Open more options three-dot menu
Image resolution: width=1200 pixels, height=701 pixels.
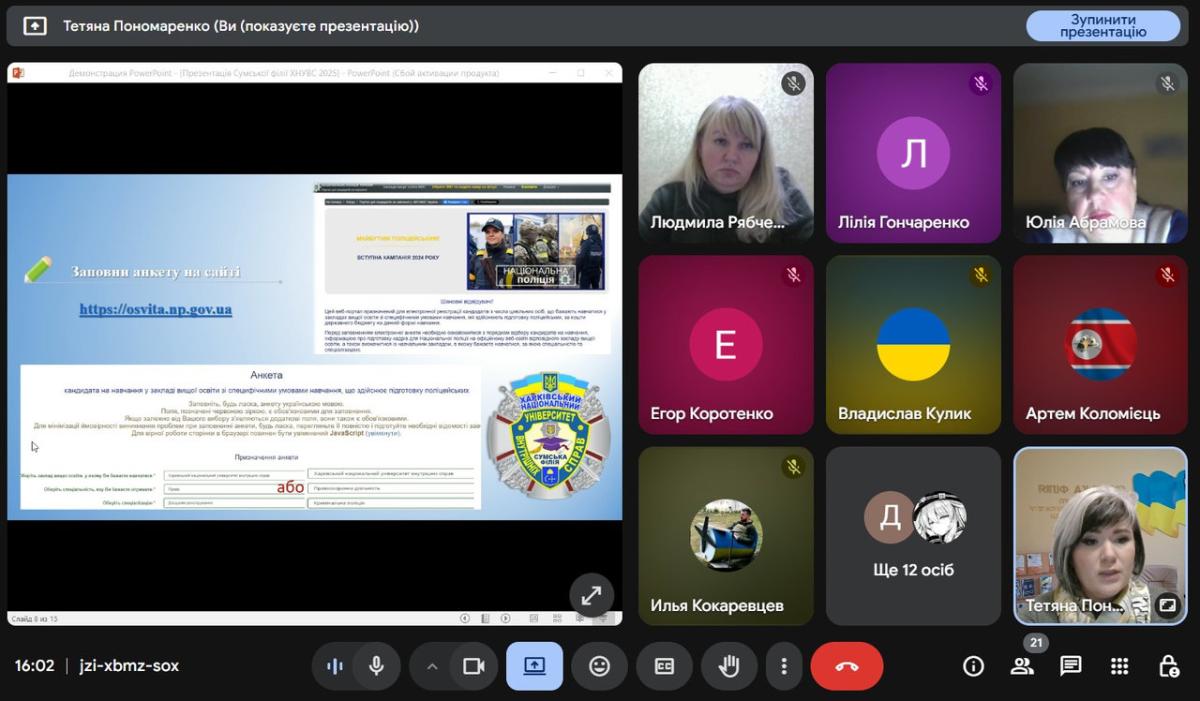tap(784, 666)
